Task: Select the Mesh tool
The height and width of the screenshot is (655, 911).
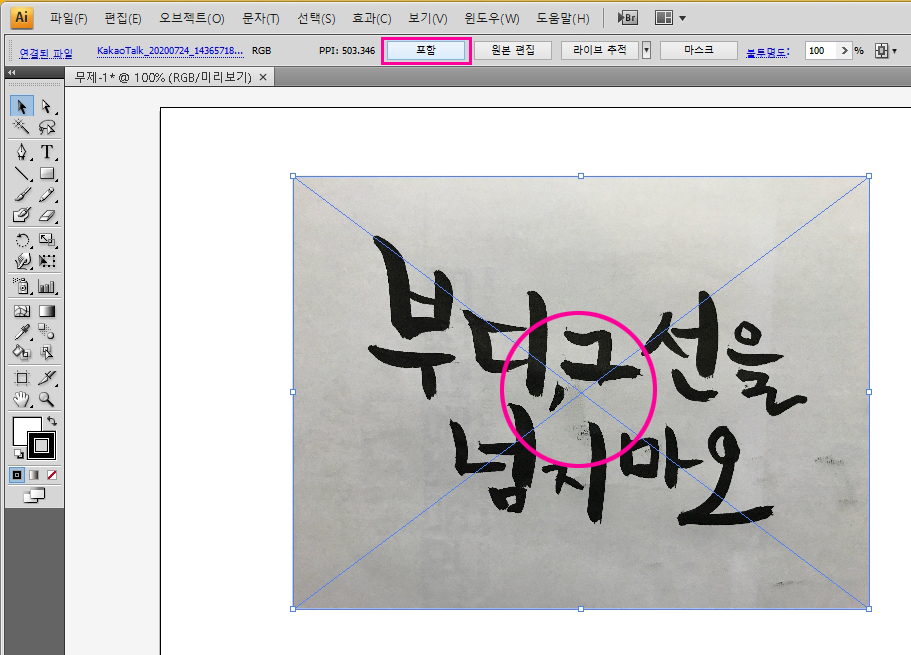Action: (x=22, y=311)
